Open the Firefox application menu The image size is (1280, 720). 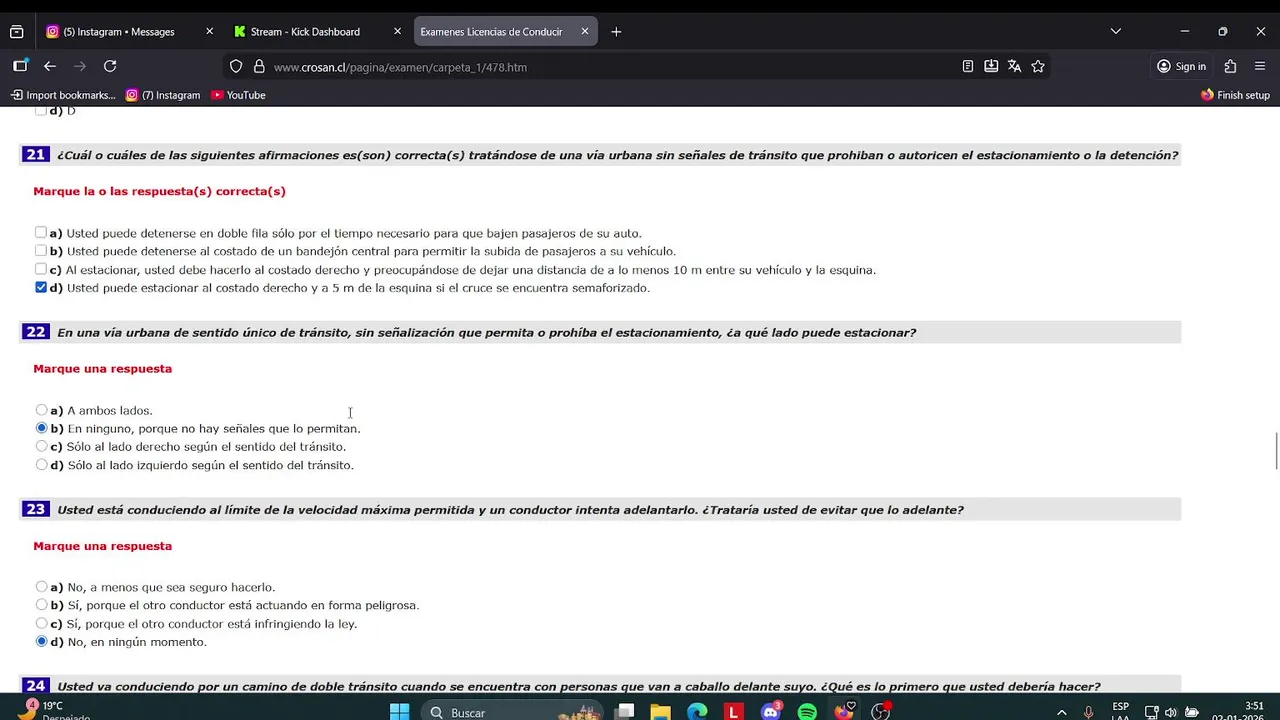pyautogui.click(x=1260, y=66)
